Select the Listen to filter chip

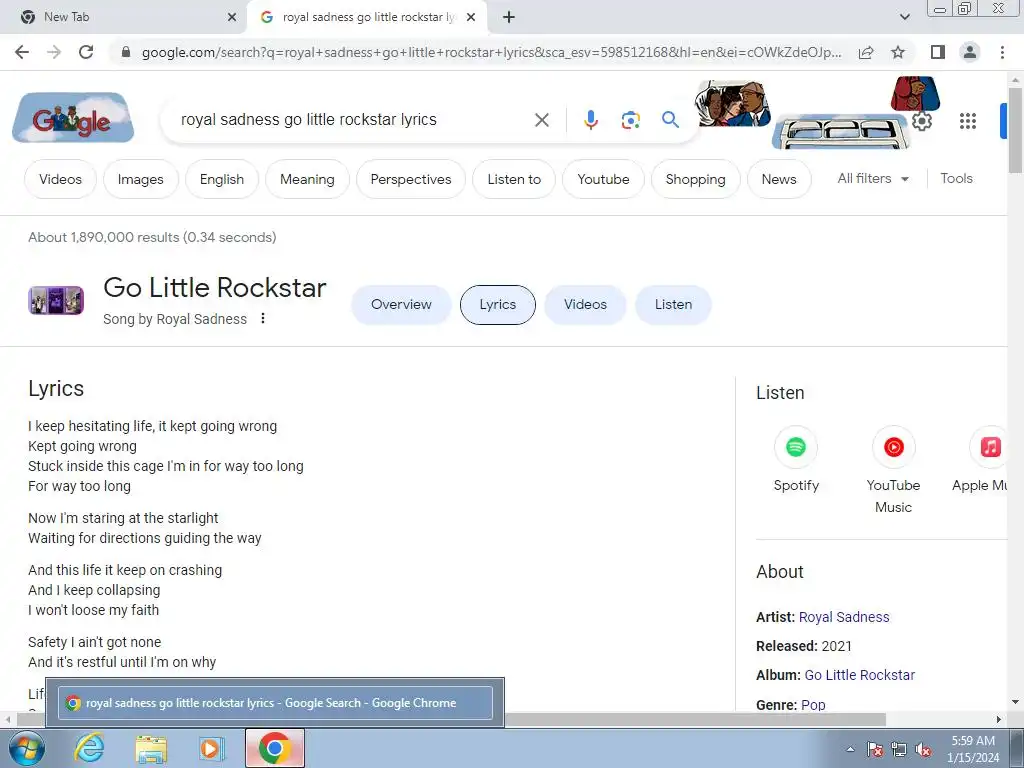point(514,179)
